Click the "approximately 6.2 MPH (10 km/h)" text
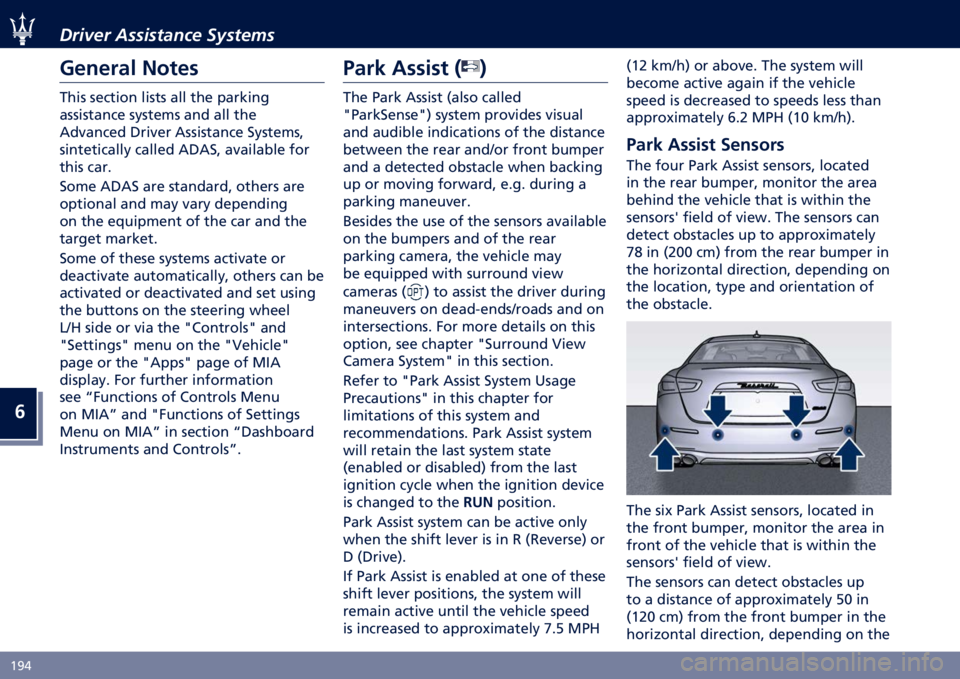The height and width of the screenshot is (679, 960). click(740, 118)
